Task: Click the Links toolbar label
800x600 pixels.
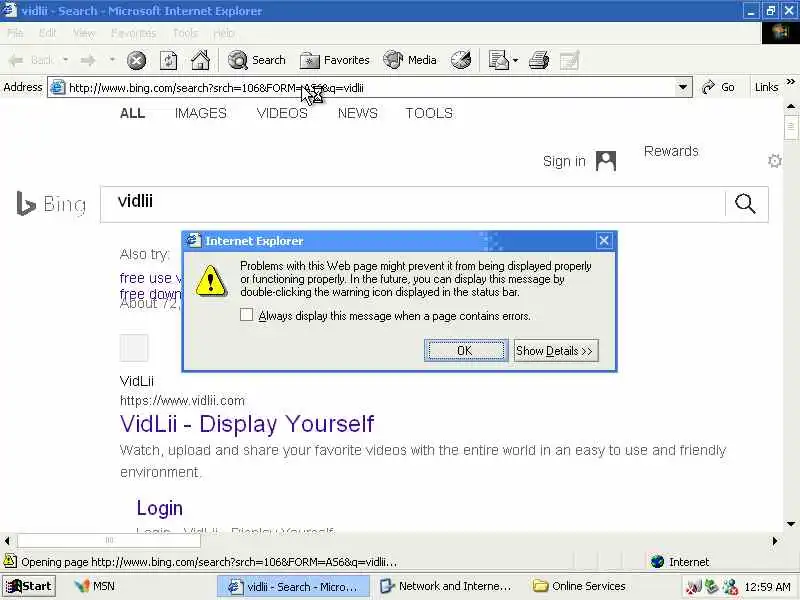Action: pos(766,87)
